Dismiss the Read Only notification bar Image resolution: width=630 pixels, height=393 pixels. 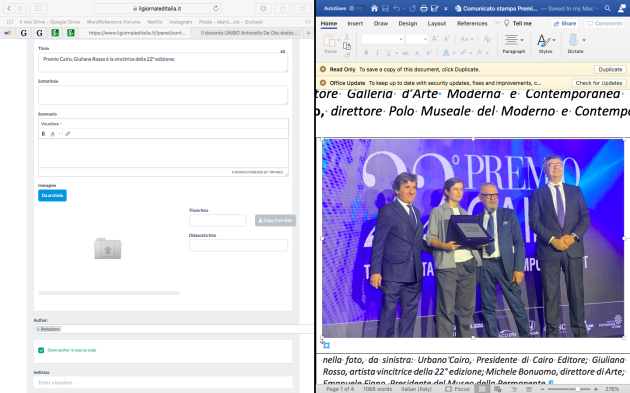click(x=323, y=70)
